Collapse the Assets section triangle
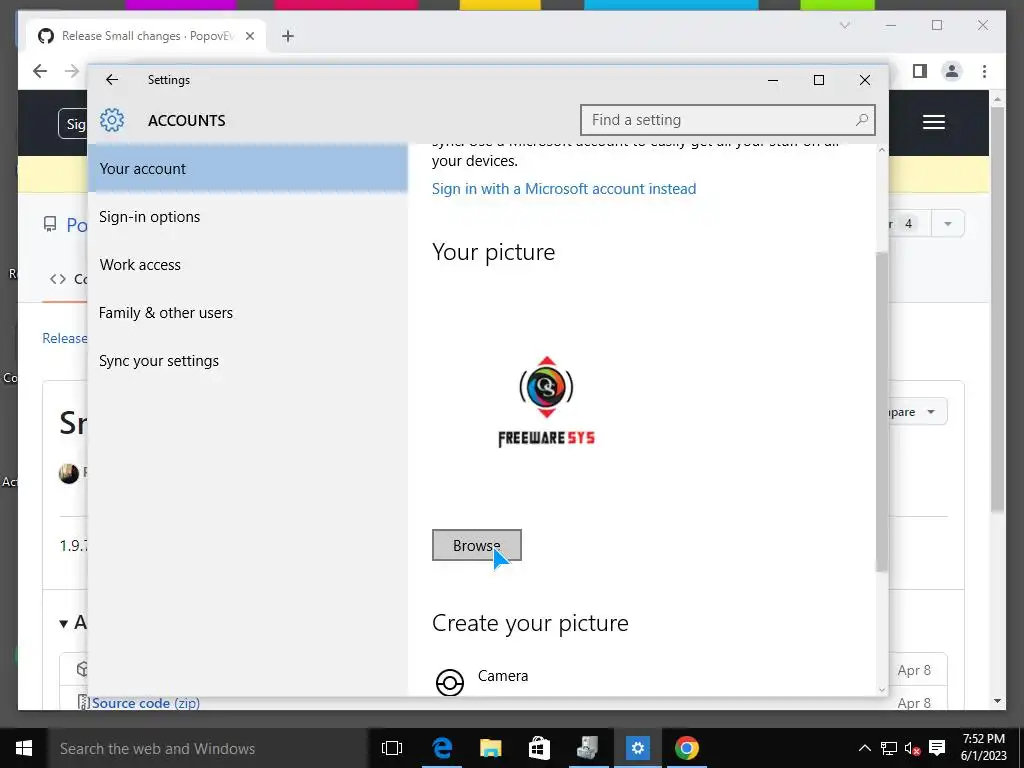 tap(63, 624)
